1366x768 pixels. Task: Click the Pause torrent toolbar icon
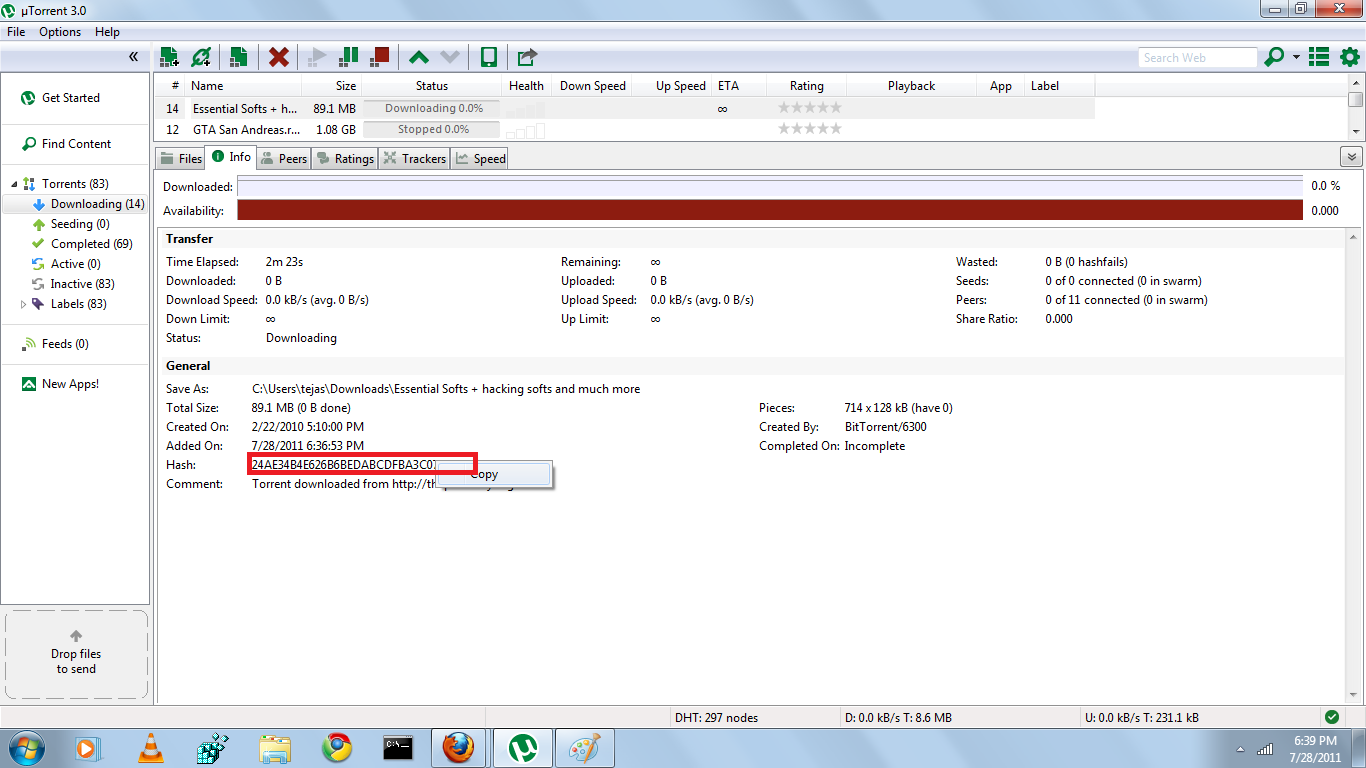click(348, 57)
